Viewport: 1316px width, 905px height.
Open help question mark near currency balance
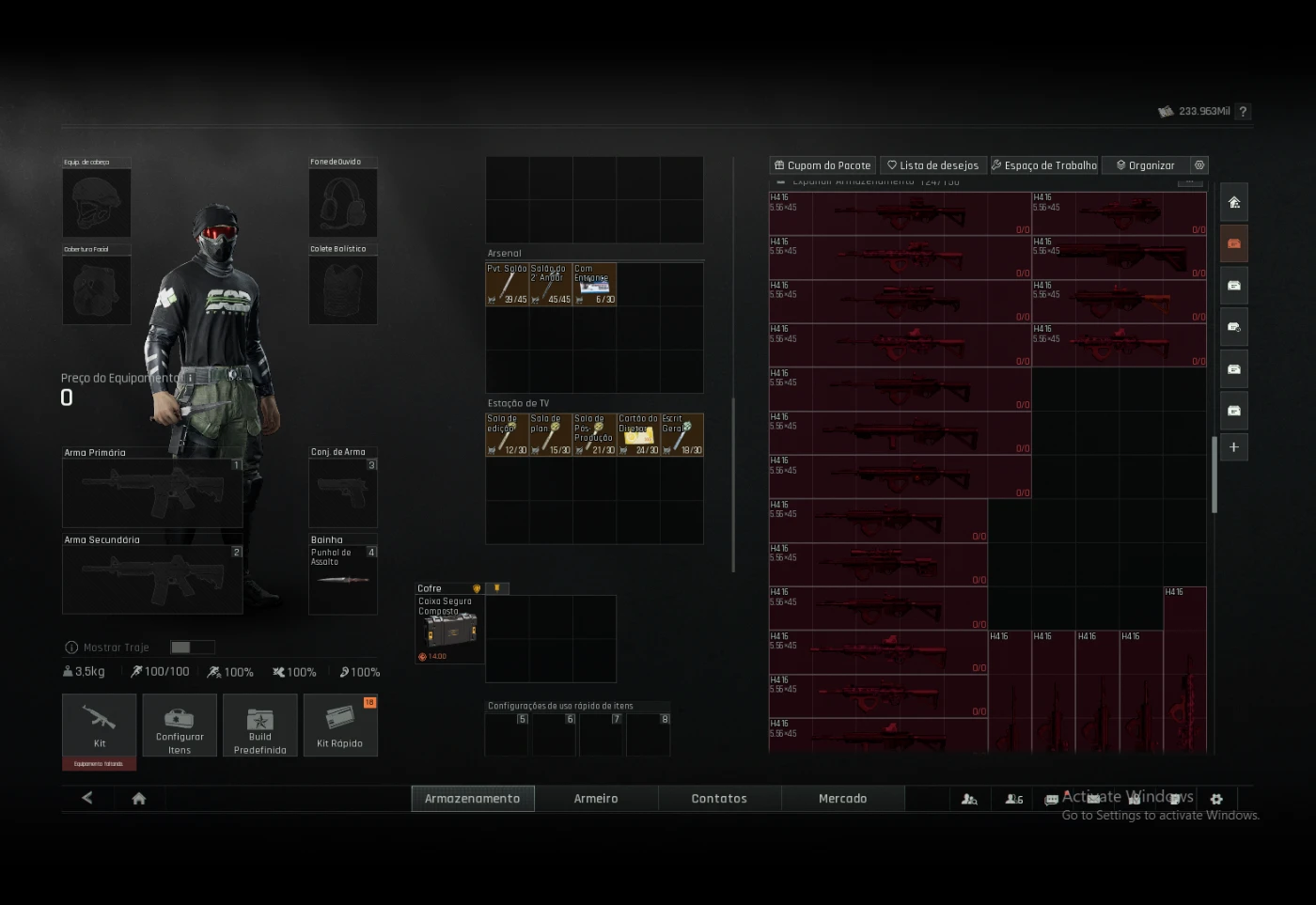click(1243, 112)
